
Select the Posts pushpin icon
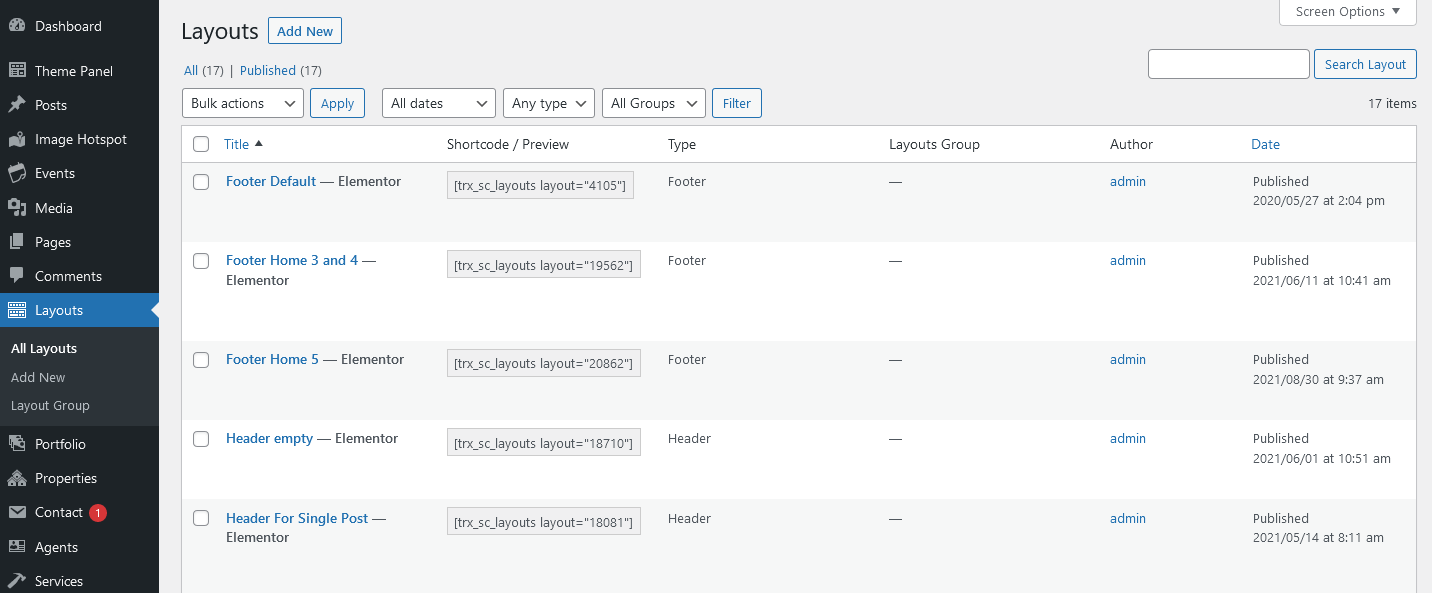click(x=17, y=105)
